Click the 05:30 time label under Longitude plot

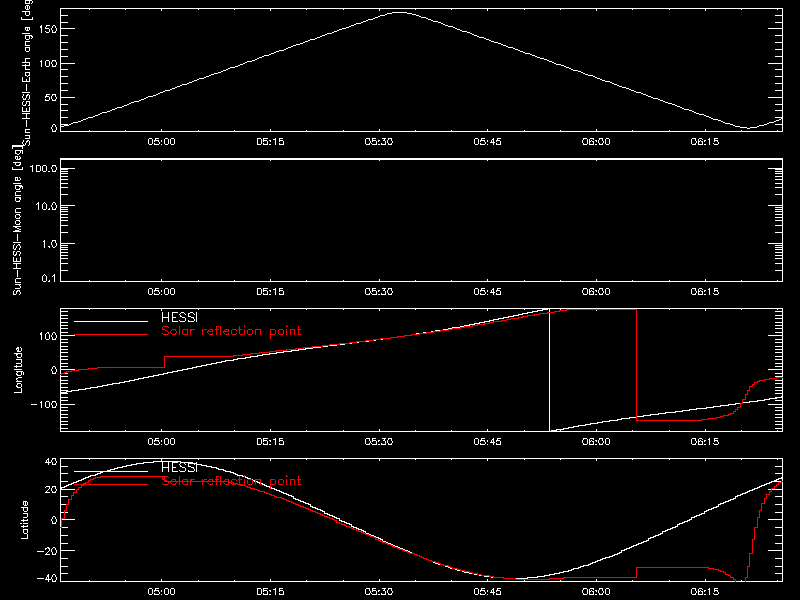[379, 442]
